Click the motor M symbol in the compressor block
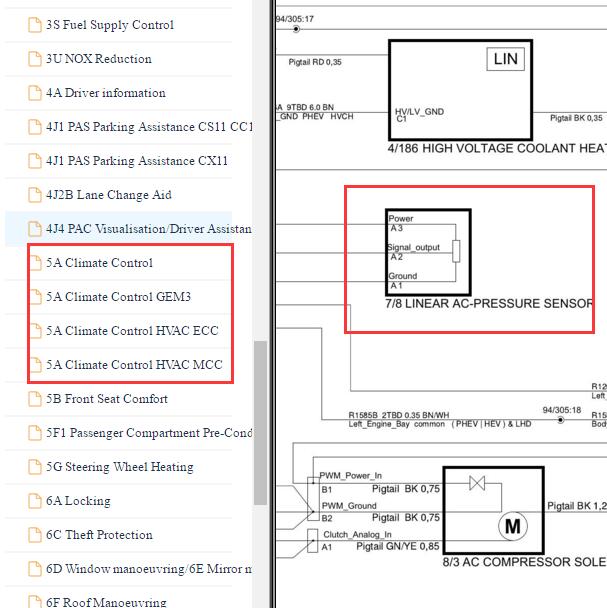 [x=513, y=527]
